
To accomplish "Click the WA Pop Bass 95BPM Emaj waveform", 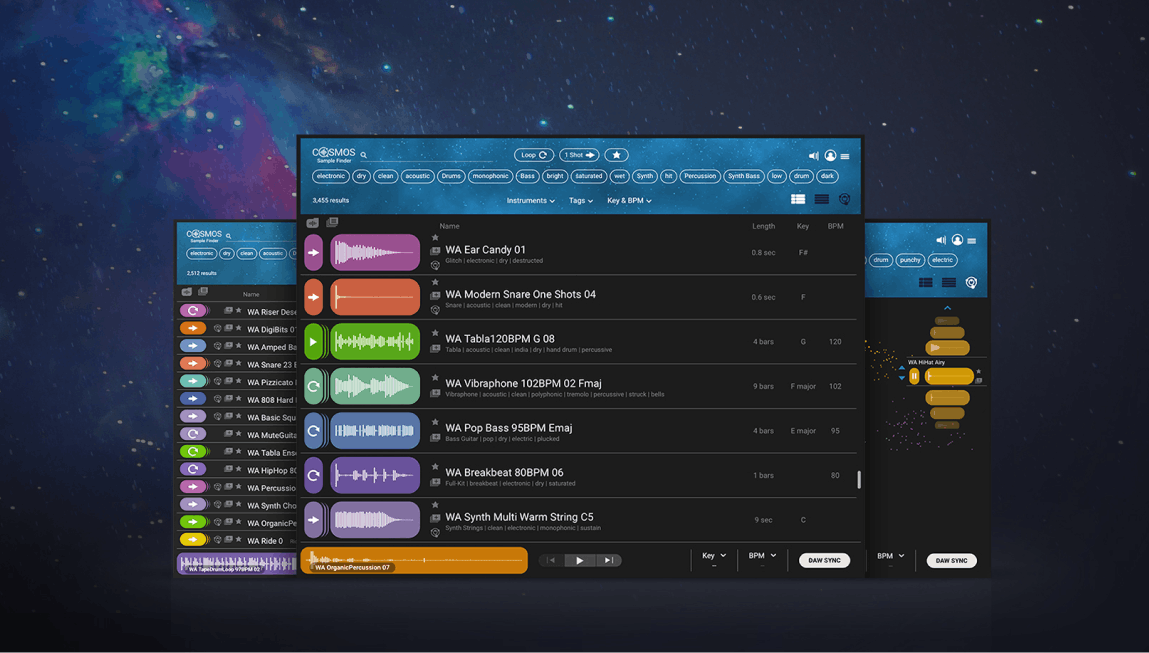I will [375, 431].
